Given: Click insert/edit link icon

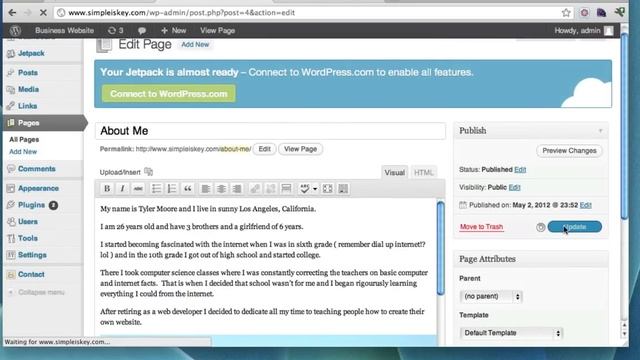Looking at the screenshot, I should point(255,189).
